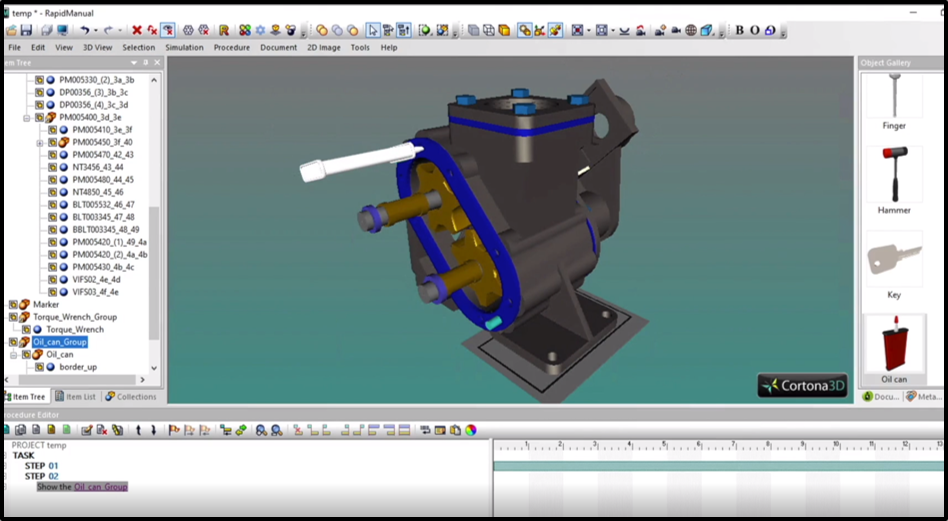Click the wireframe cube render mode icon
The width and height of the screenshot is (948, 521).
[489, 30]
